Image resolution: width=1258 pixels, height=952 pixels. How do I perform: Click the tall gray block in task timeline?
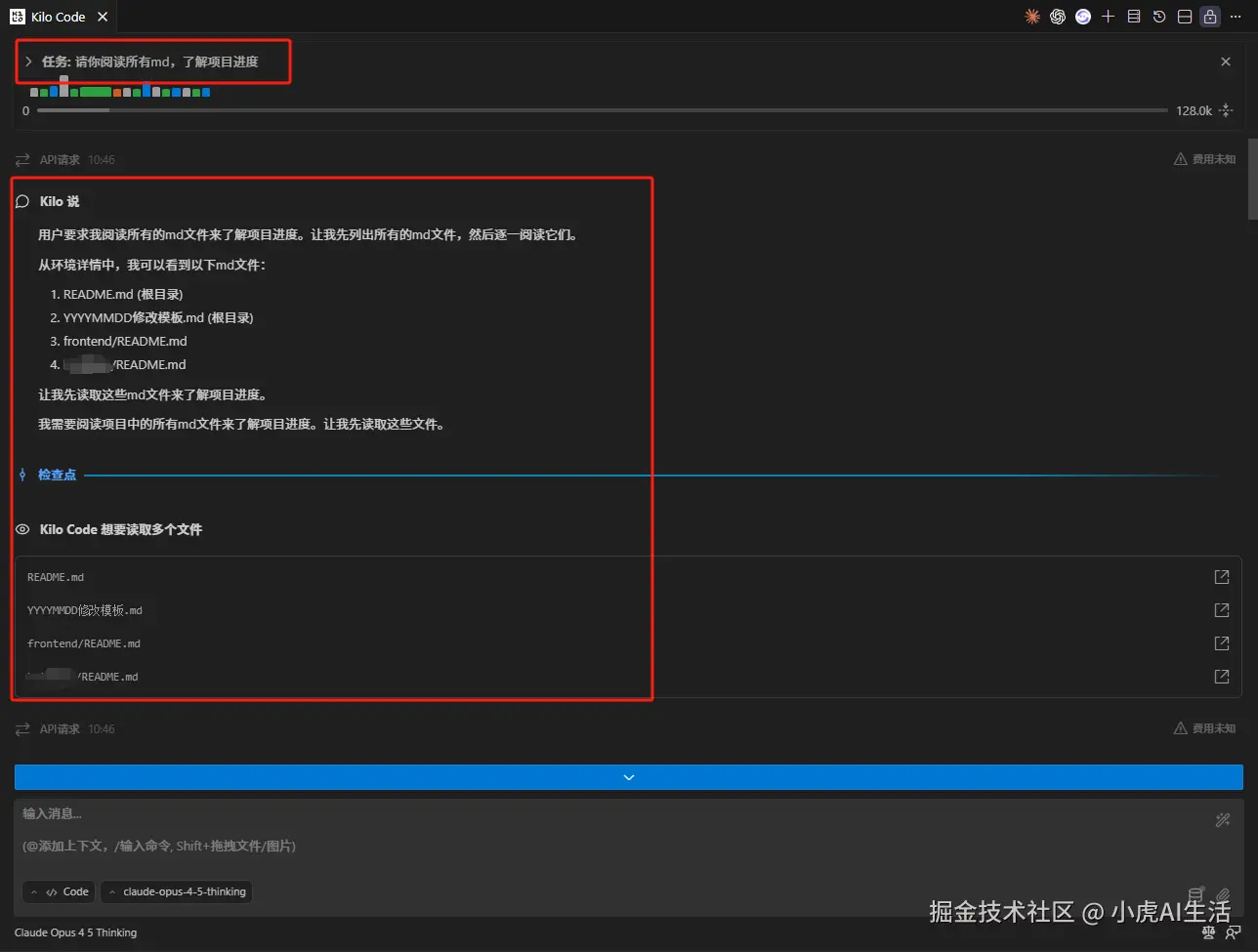64,87
